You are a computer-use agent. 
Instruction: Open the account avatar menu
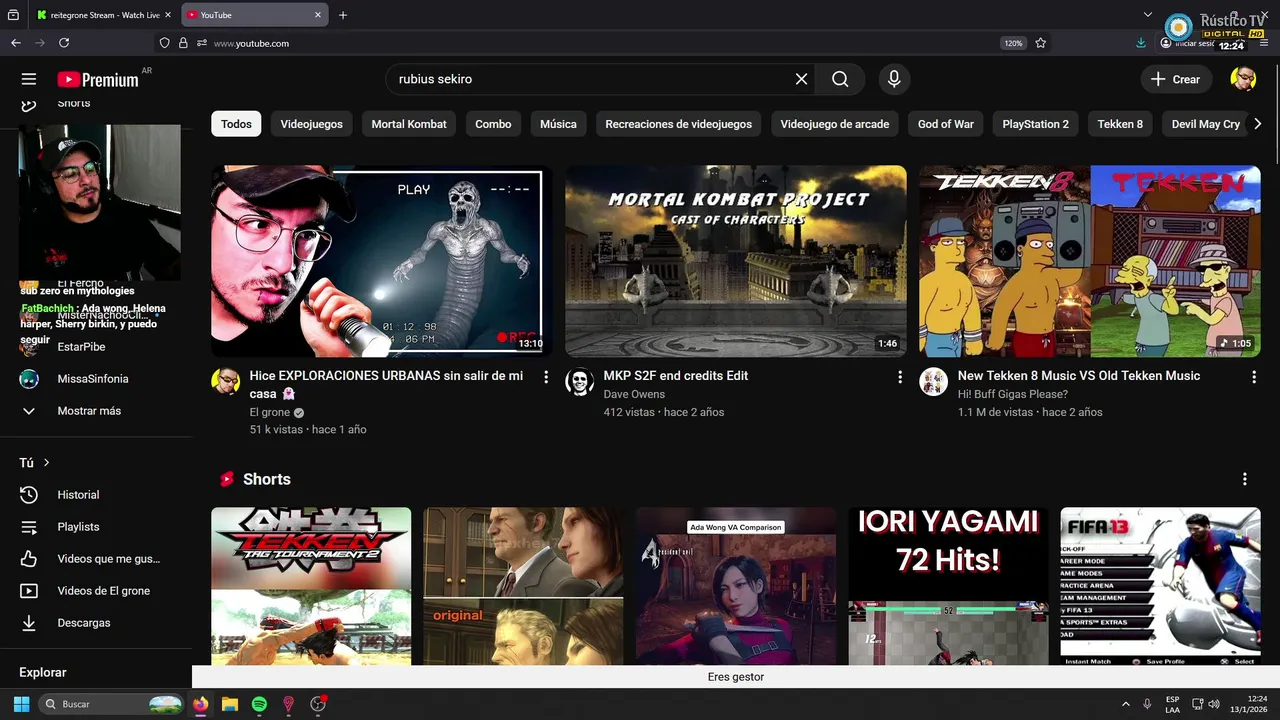coord(1243,79)
